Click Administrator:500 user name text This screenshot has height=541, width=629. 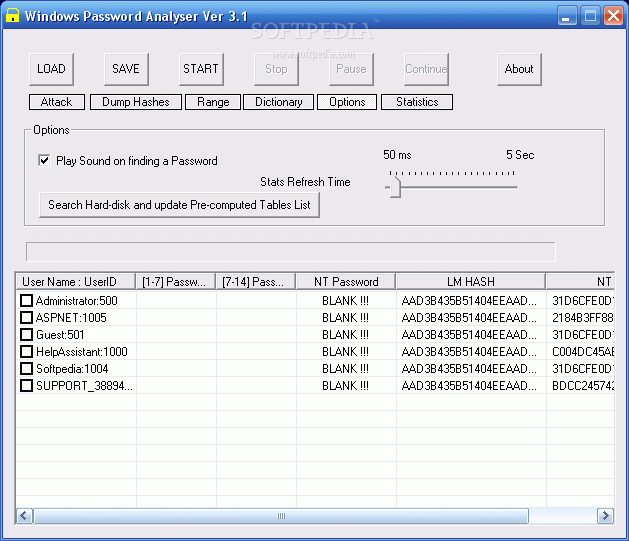(77, 301)
